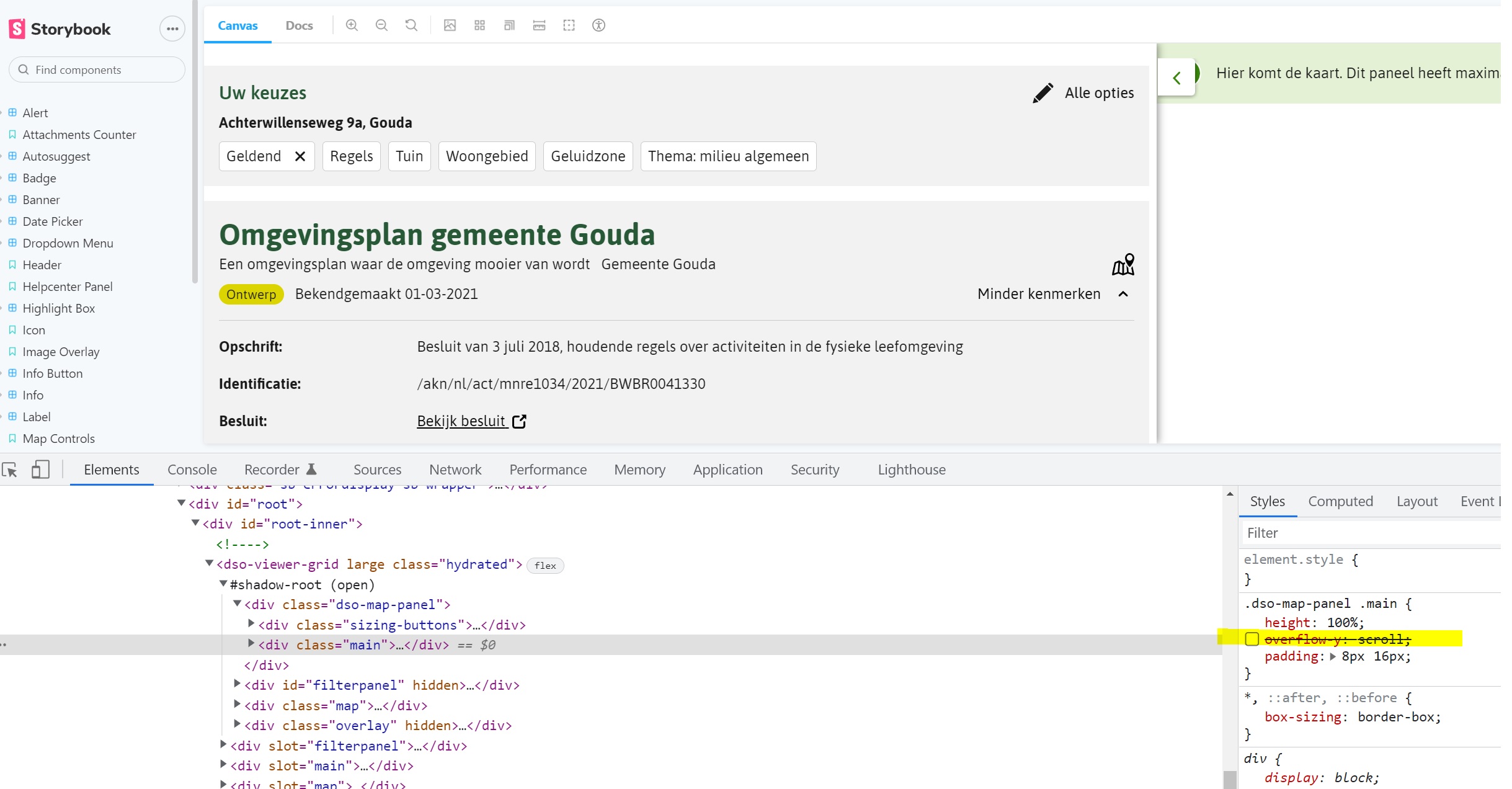Viewport: 1512px width, 789px height.
Task: Expand the div with class map
Action: tap(238, 704)
